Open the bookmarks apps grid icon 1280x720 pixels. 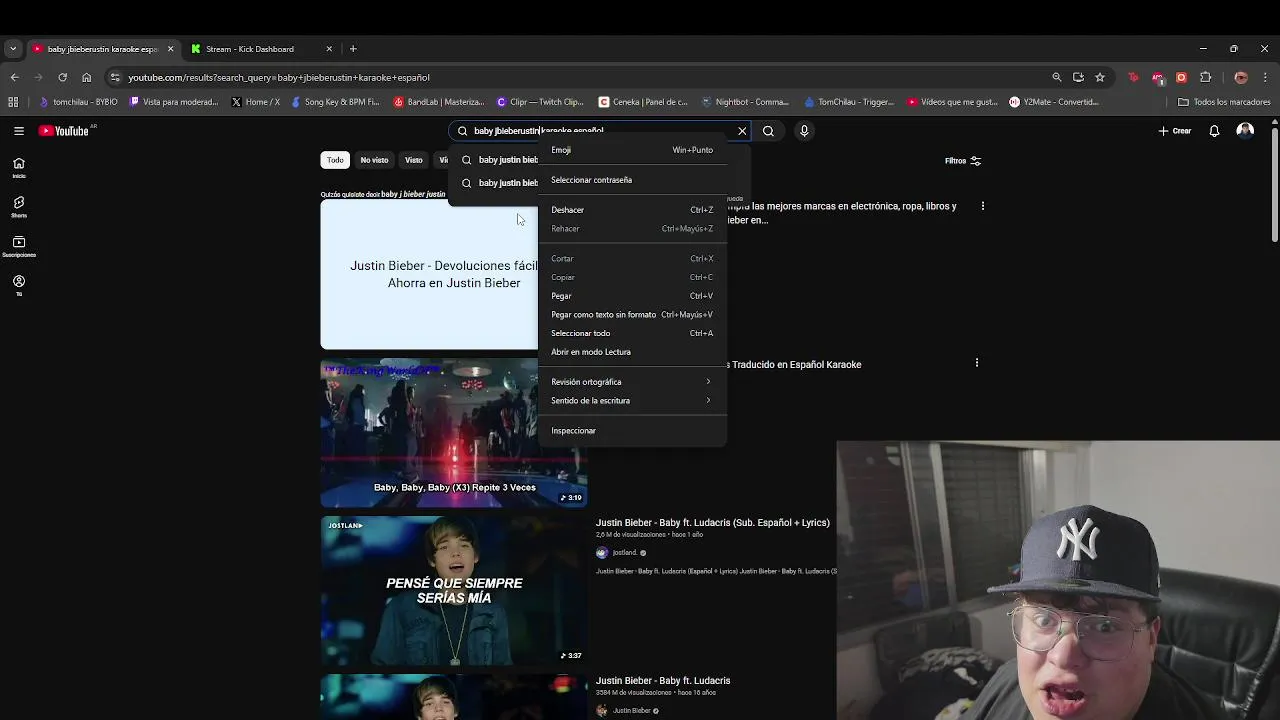[13, 102]
